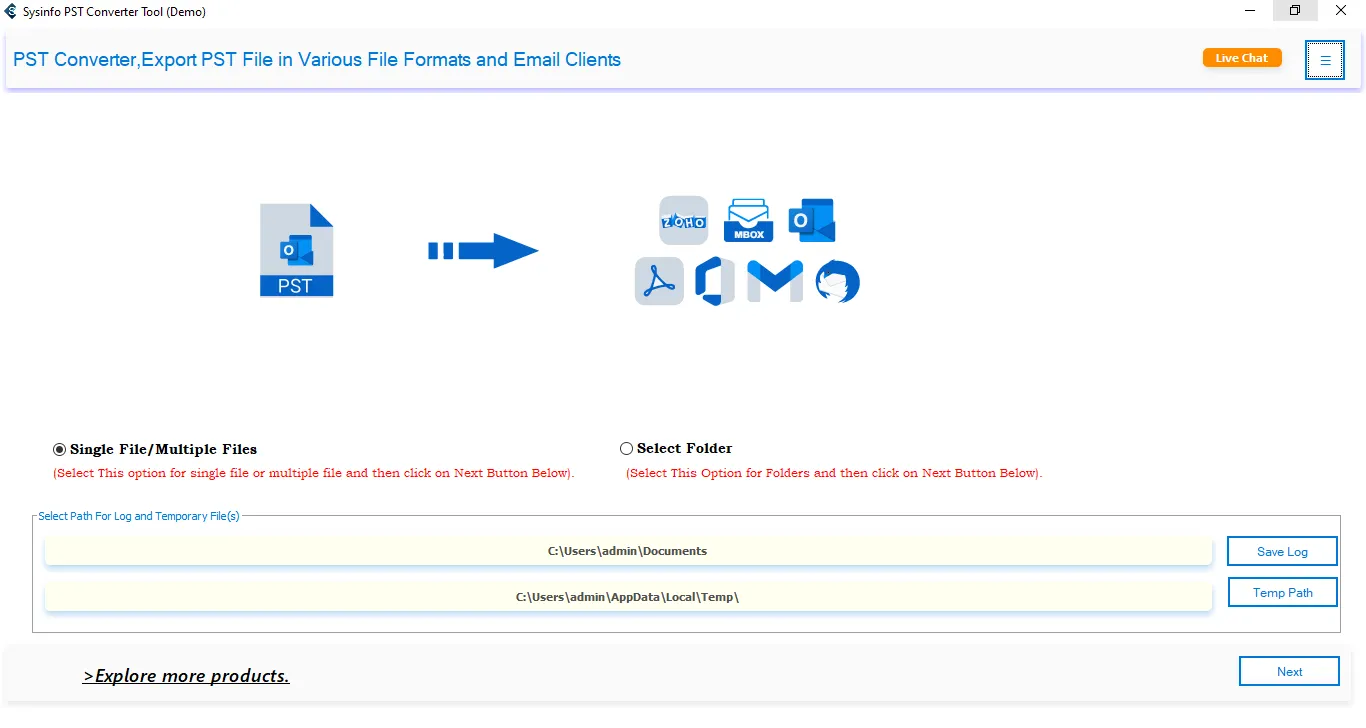
Task: Click the log path field showing Documents
Action: pos(628,551)
